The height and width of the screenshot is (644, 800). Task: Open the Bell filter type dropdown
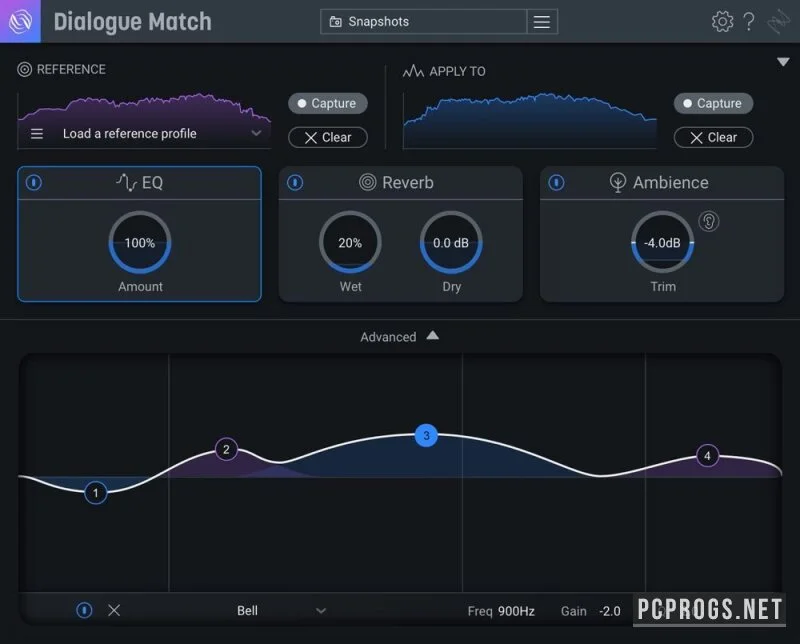pyautogui.click(x=282, y=610)
